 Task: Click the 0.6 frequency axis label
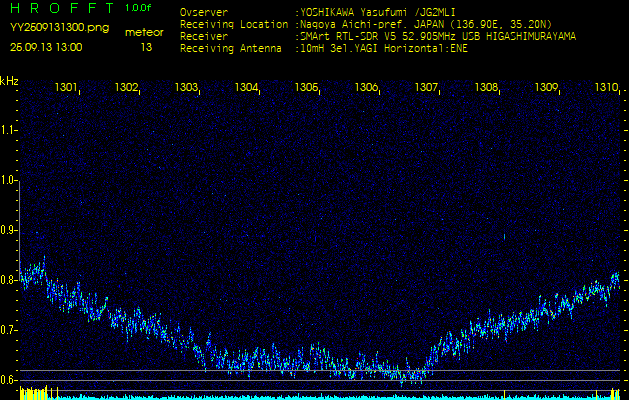pos(8,380)
